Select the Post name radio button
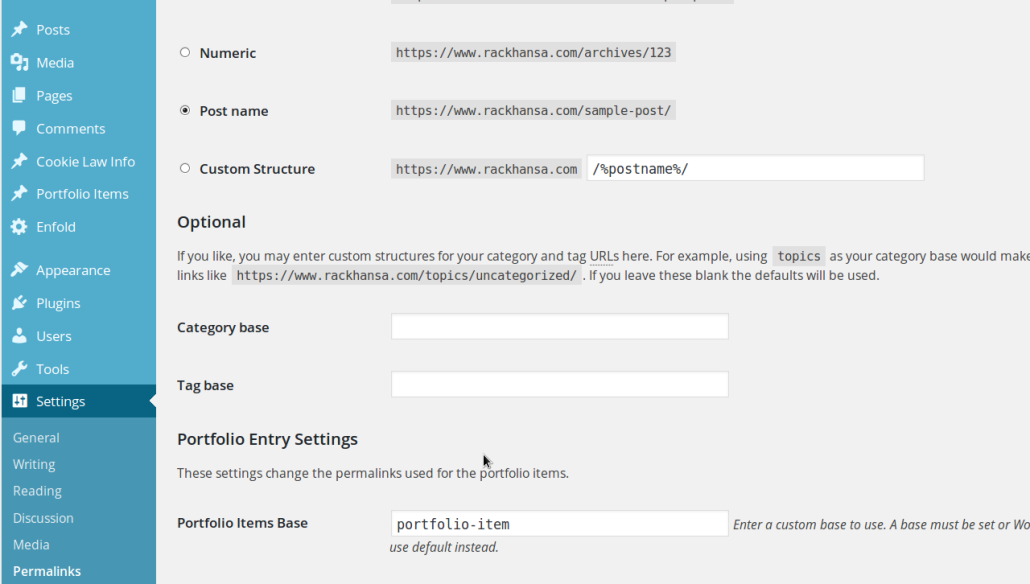 point(185,111)
